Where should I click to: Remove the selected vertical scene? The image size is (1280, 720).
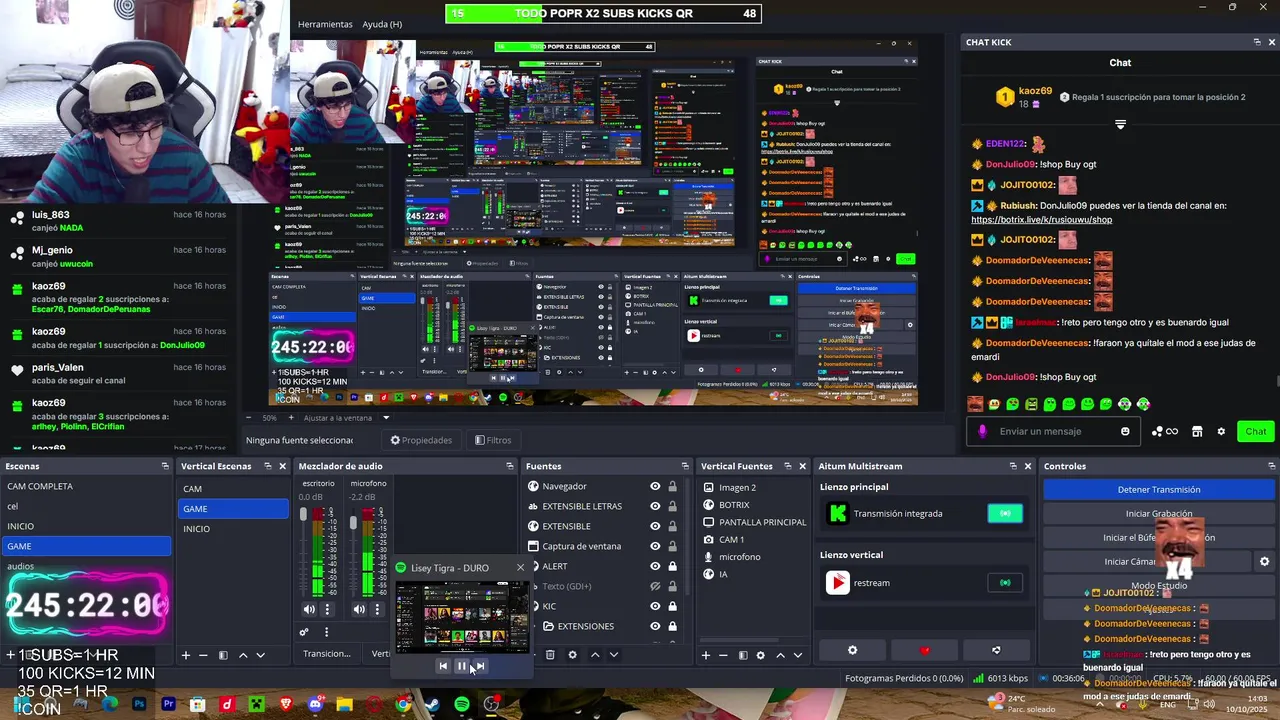(203, 655)
